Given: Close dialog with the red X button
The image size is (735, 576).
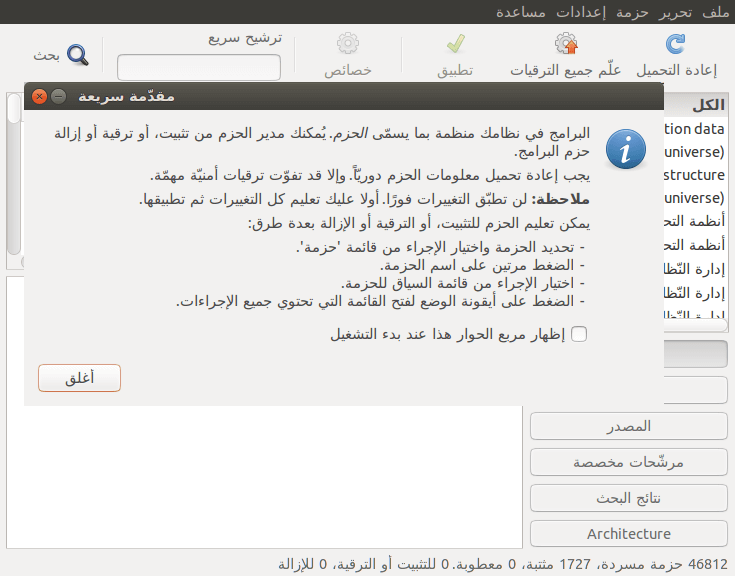Looking at the screenshot, I should coord(39,97).
